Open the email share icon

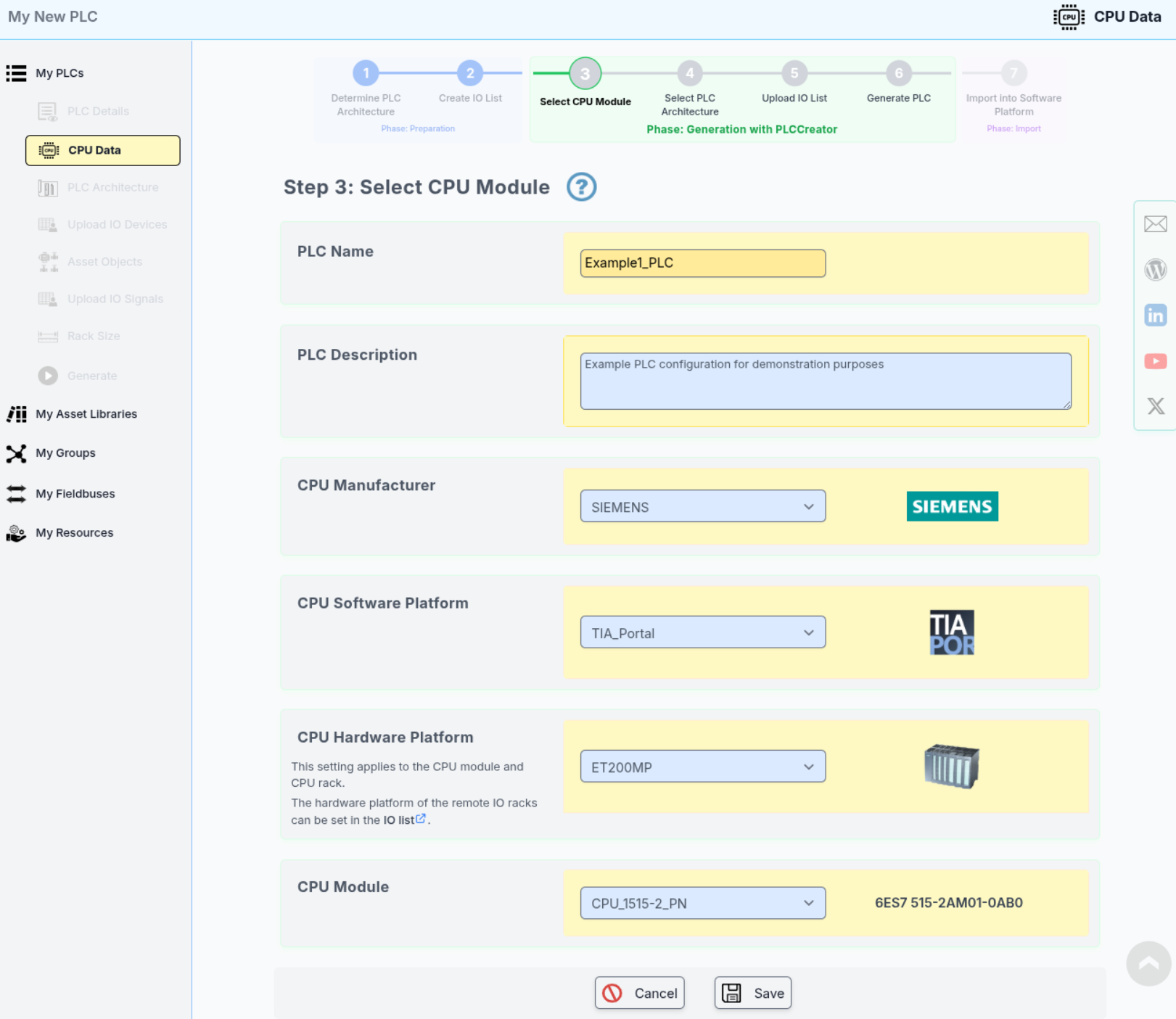[x=1155, y=224]
